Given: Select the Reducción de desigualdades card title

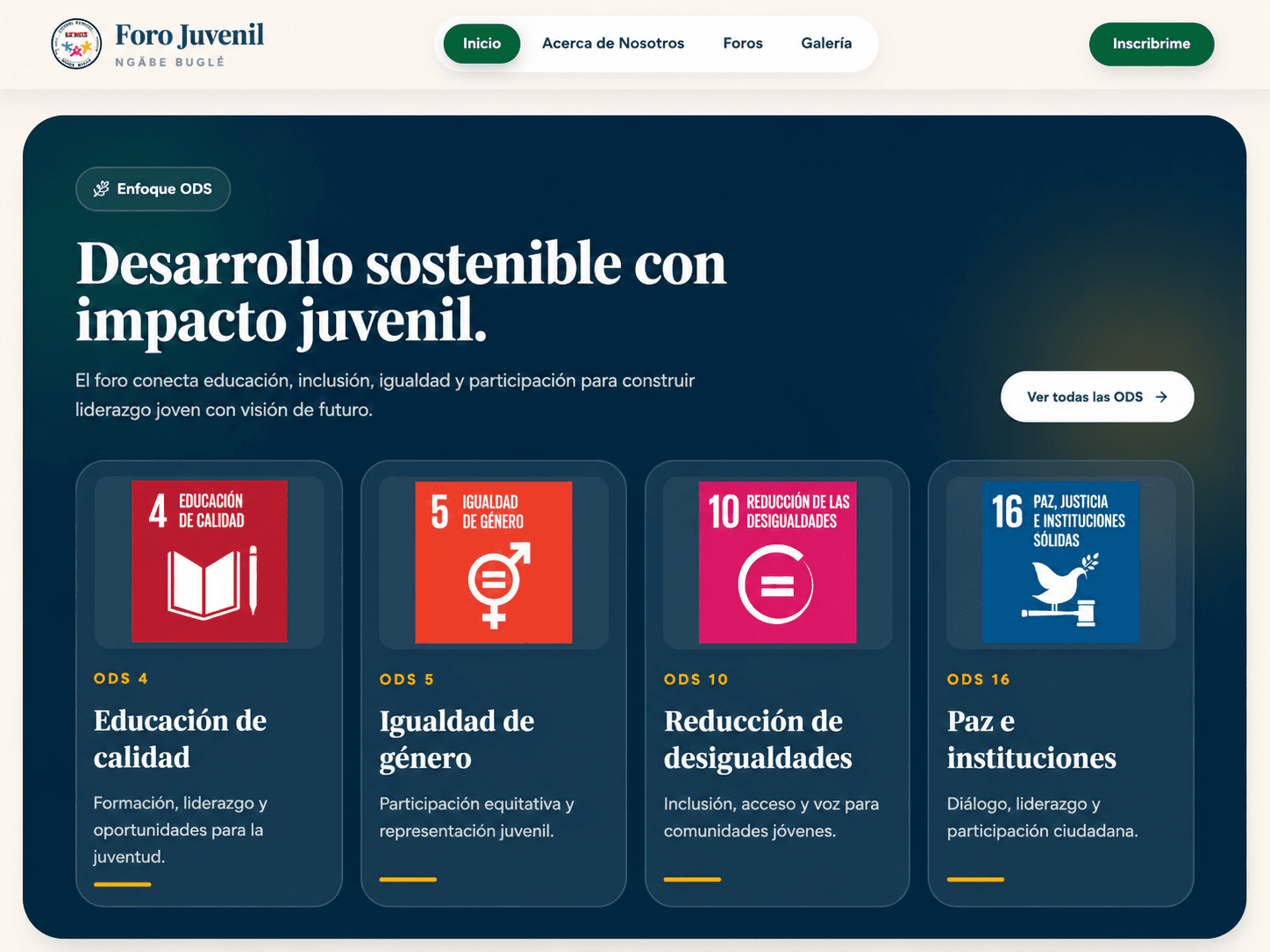Looking at the screenshot, I should pyautogui.click(x=758, y=739).
